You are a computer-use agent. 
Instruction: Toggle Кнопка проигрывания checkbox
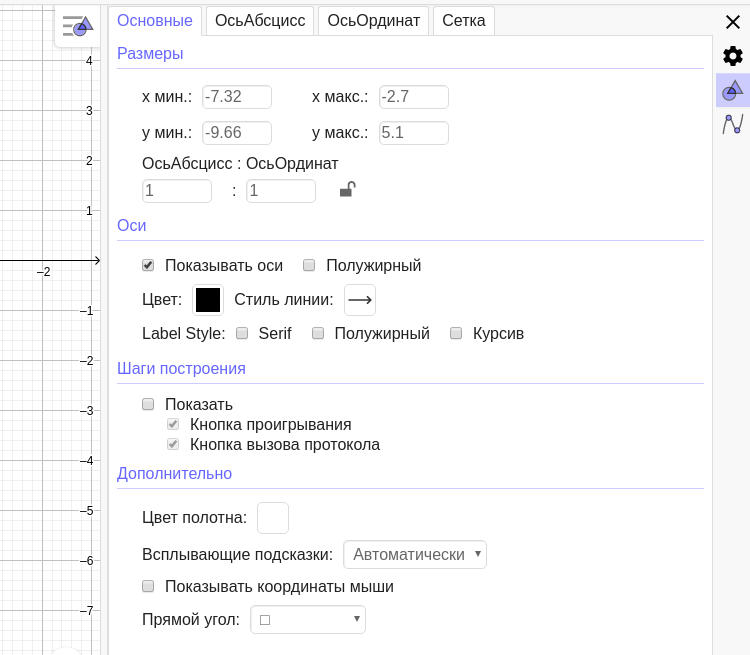(173, 424)
